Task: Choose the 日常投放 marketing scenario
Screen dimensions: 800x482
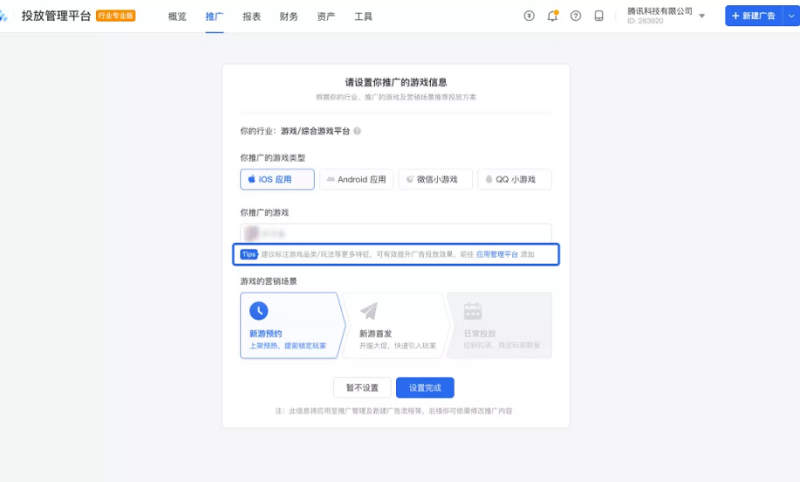Action: (500, 325)
